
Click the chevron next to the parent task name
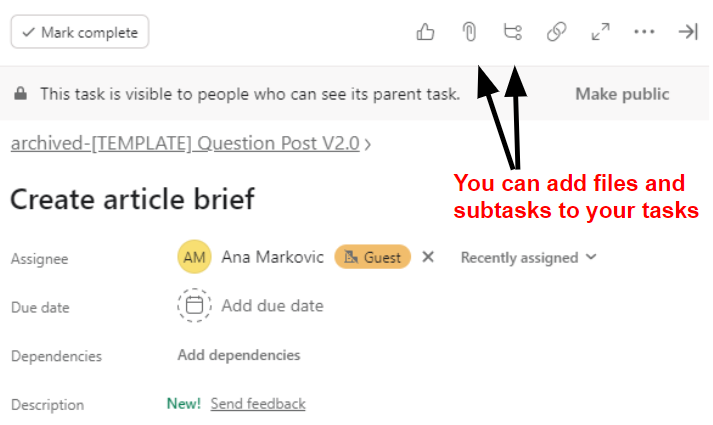click(x=367, y=145)
